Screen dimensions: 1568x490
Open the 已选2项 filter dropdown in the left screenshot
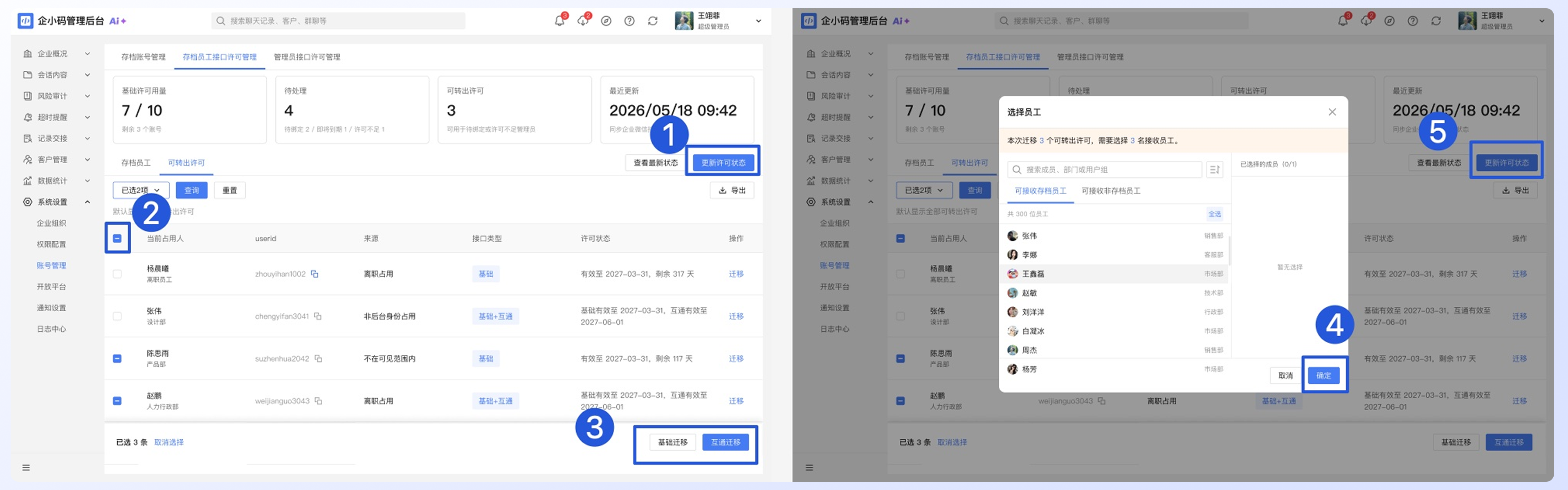point(141,191)
